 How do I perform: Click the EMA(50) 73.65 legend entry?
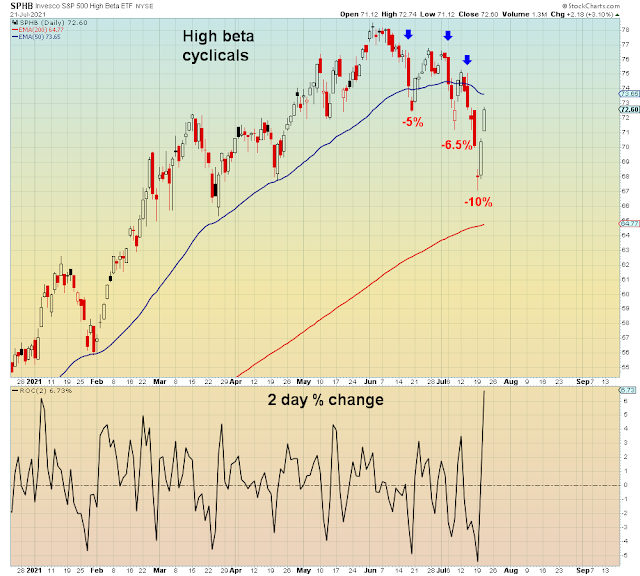pyautogui.click(x=39, y=37)
